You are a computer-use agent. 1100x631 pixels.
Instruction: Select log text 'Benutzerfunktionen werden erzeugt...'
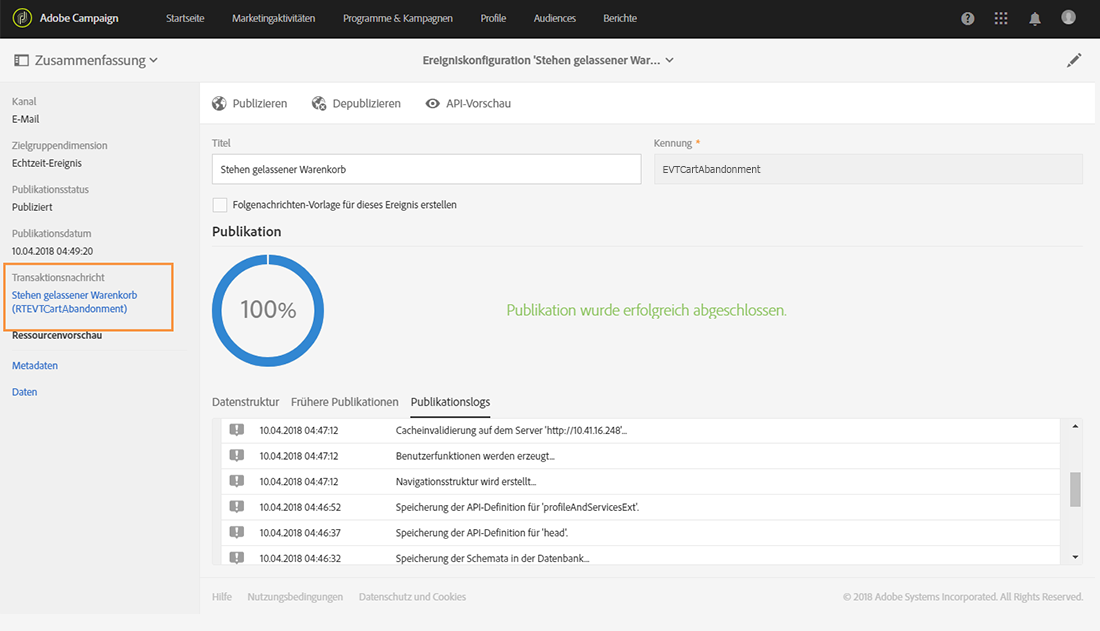click(x=475, y=456)
